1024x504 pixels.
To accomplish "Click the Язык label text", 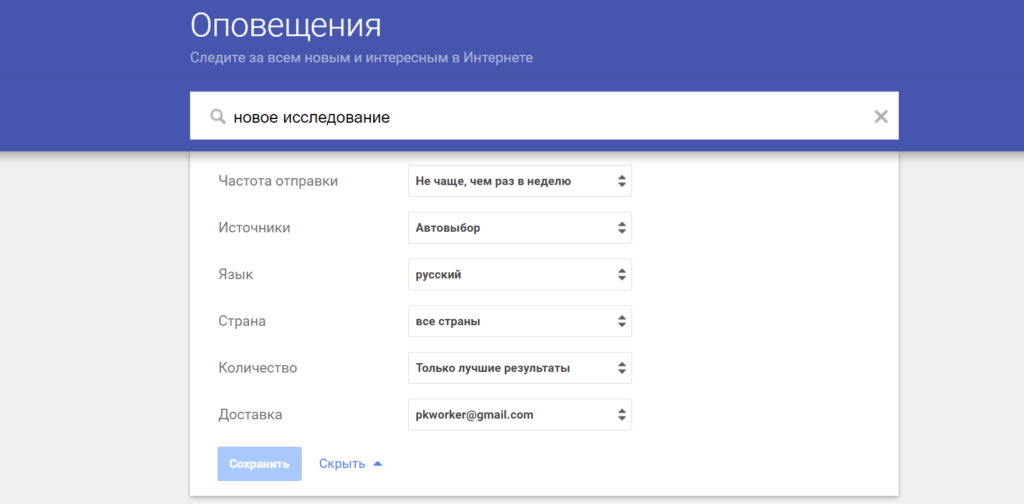I will coord(235,274).
